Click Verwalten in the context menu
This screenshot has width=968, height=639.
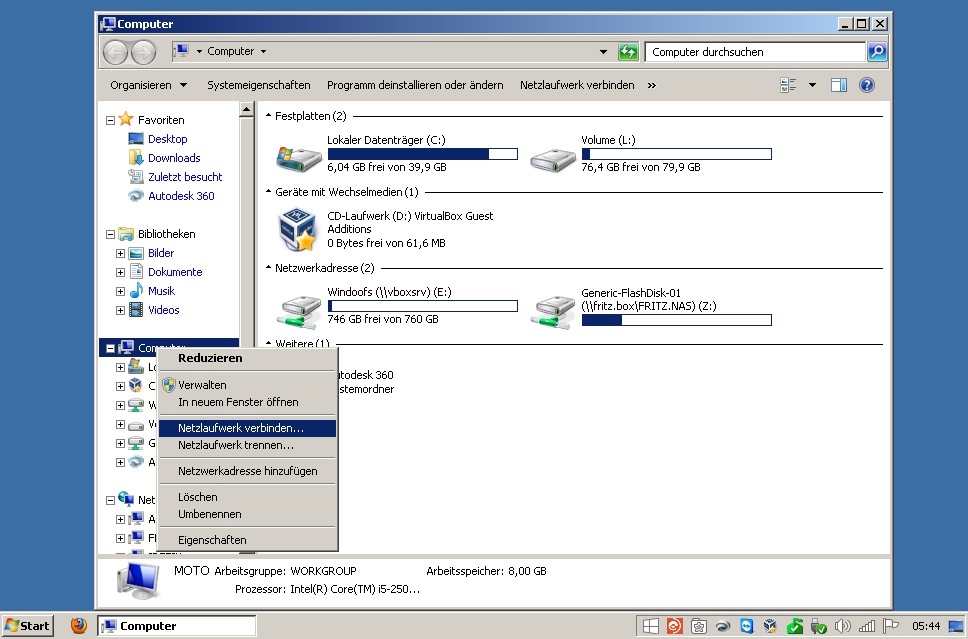(x=202, y=385)
